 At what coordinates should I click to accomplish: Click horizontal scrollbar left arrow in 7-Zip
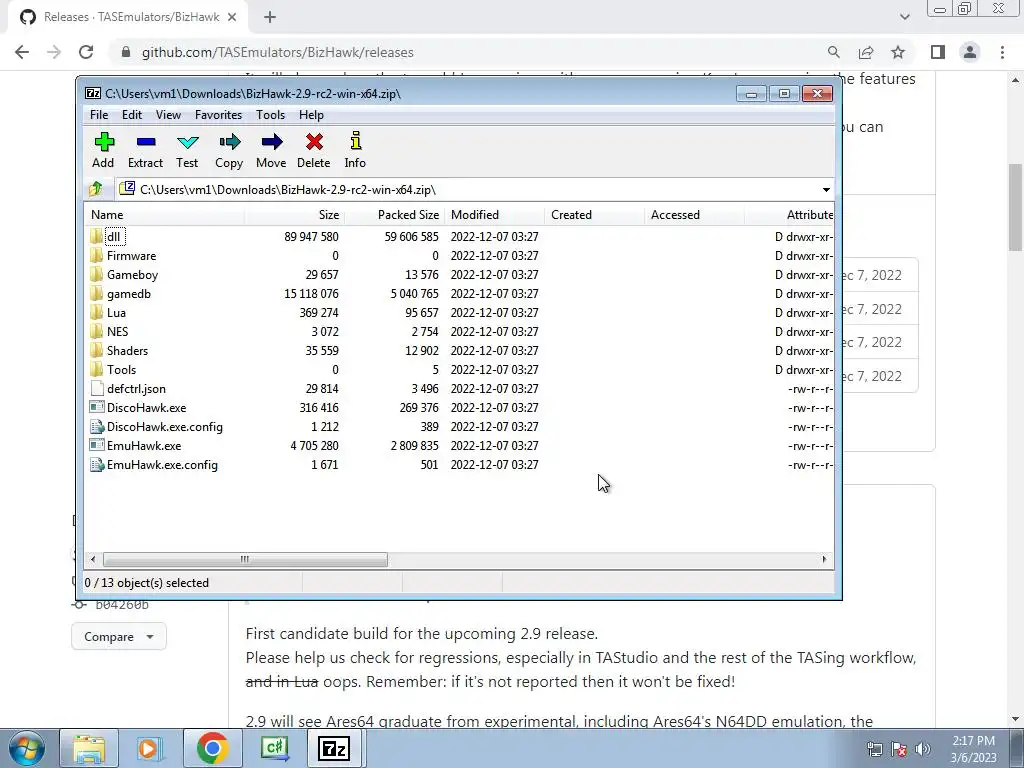click(93, 559)
